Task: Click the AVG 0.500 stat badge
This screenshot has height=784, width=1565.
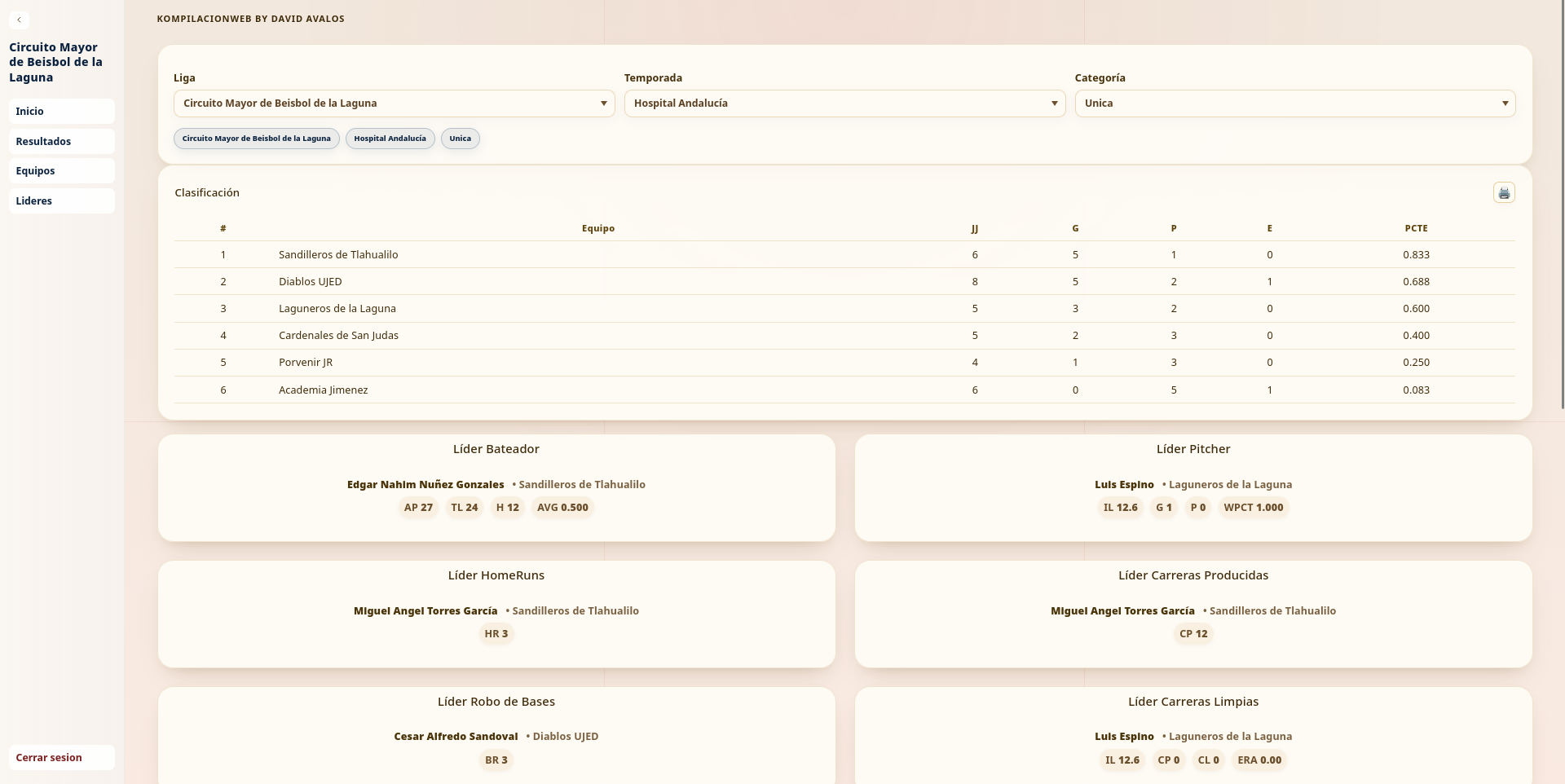Action: click(562, 507)
